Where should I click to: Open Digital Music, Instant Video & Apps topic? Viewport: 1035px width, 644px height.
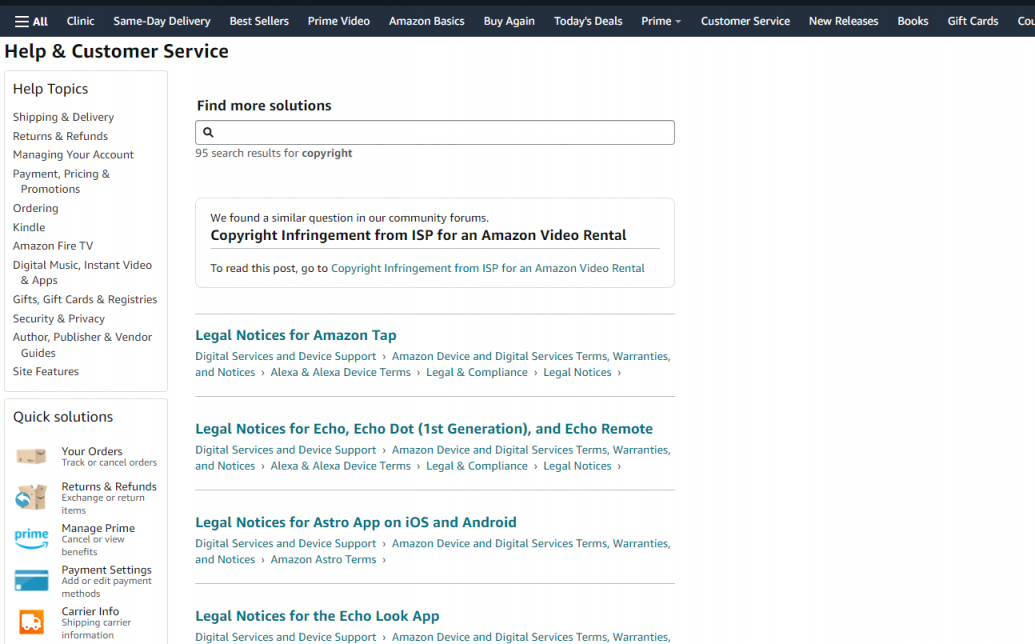[83, 273]
